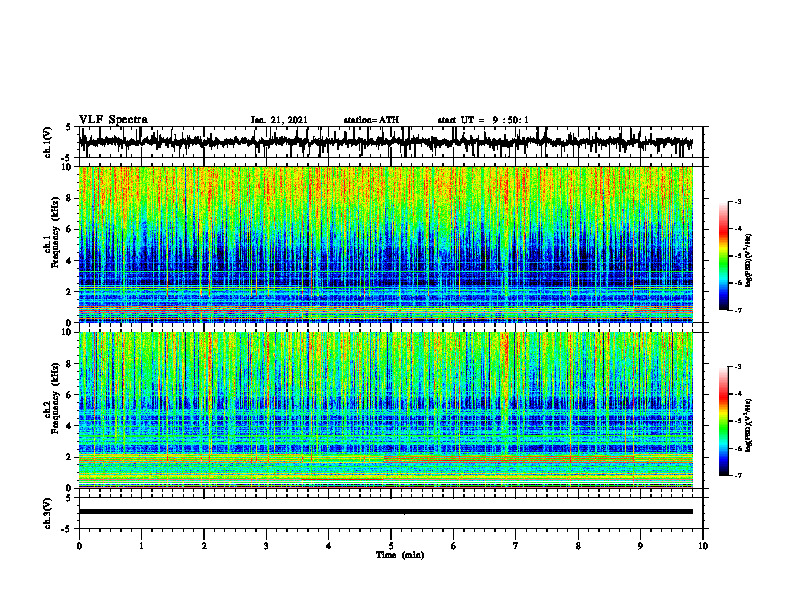Click the "-3" label on ch.1 color bar
The width and height of the screenshot is (792, 612).
click(738, 202)
